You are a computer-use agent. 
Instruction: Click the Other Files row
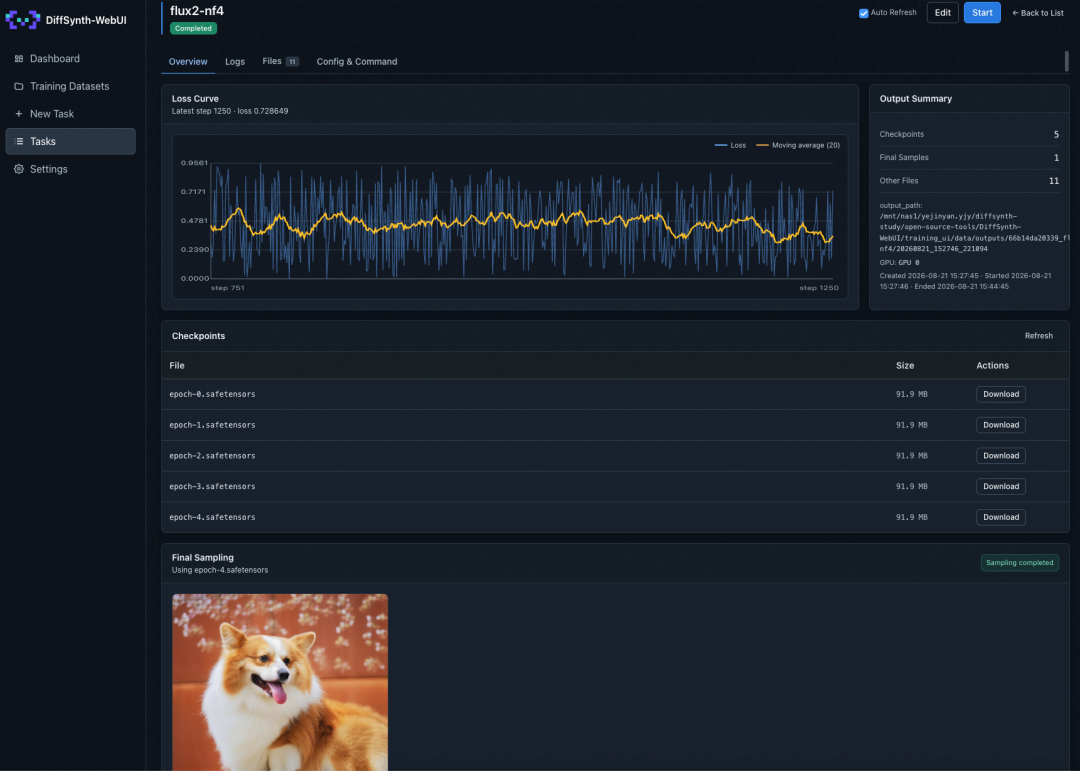pyautogui.click(x=969, y=181)
